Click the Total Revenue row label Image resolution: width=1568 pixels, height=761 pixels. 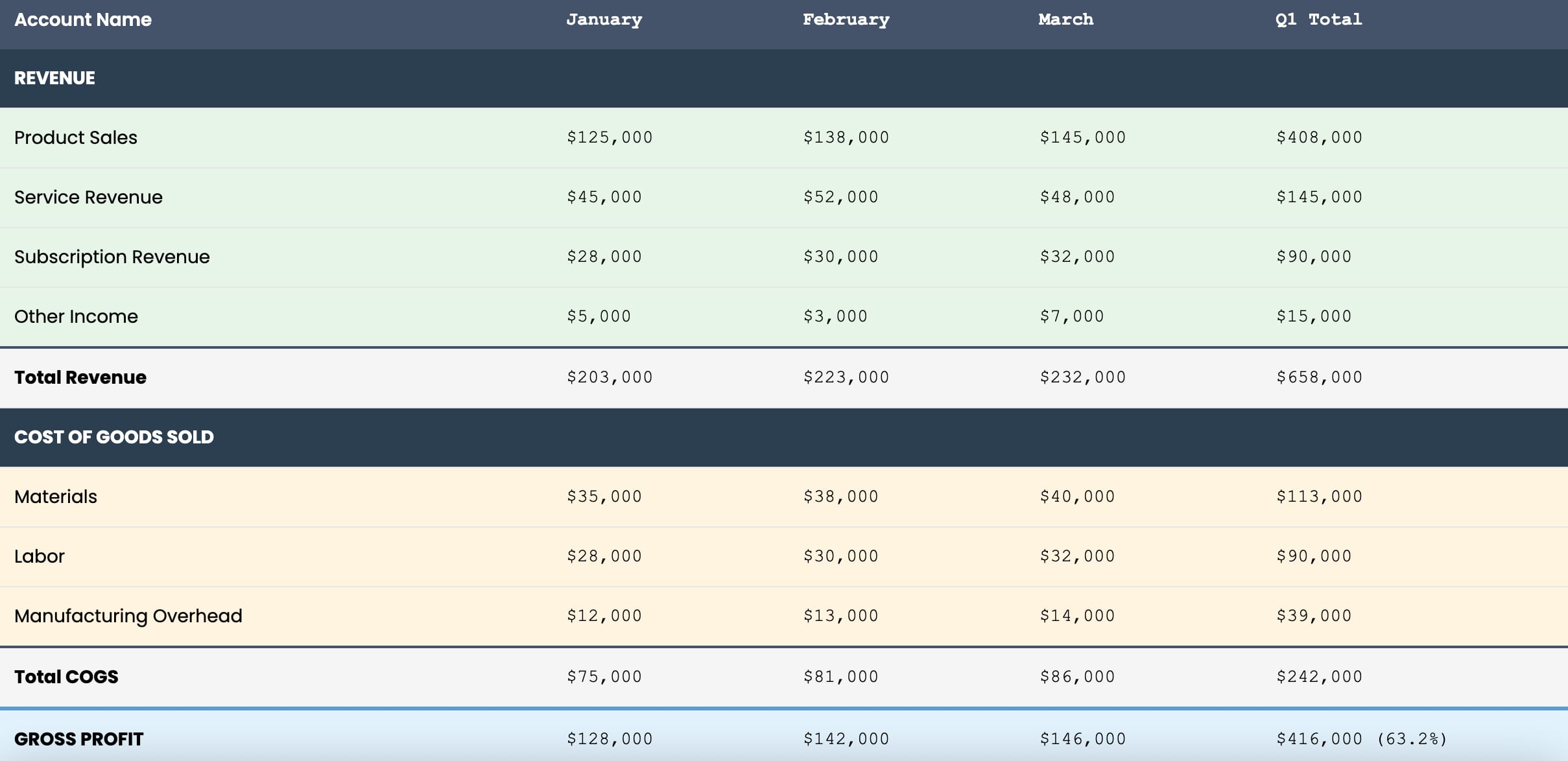[80, 377]
